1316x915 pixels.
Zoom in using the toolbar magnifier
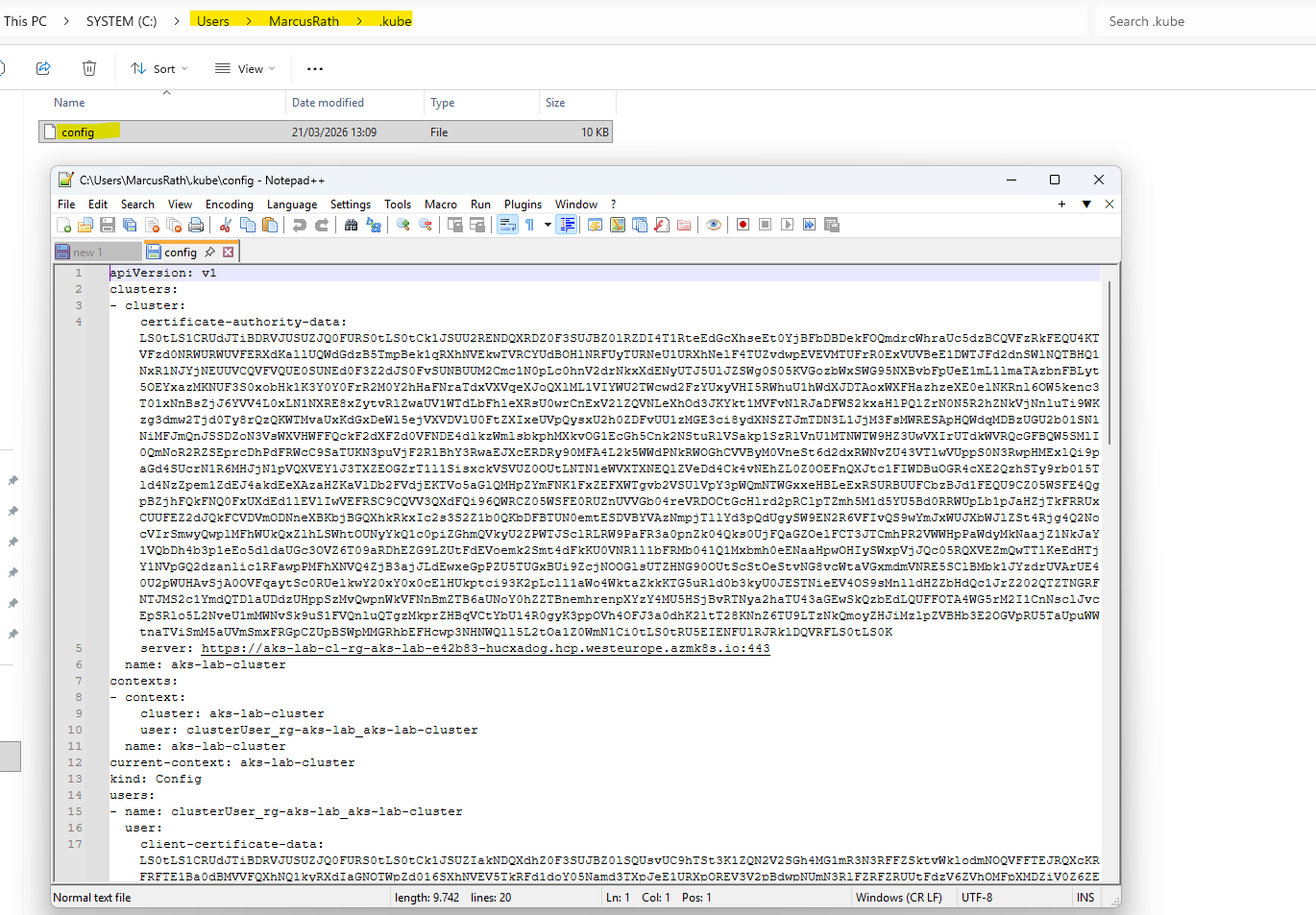point(403,225)
